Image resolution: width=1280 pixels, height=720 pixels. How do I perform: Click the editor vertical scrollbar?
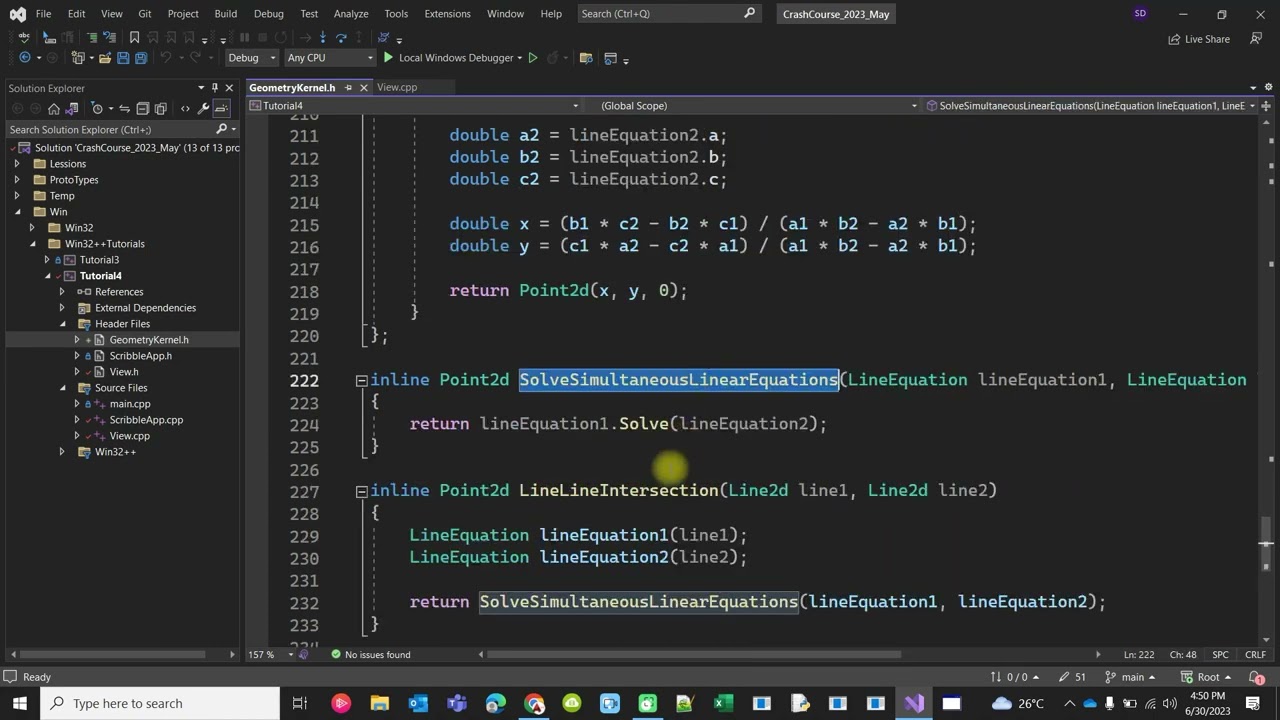(x=1265, y=382)
